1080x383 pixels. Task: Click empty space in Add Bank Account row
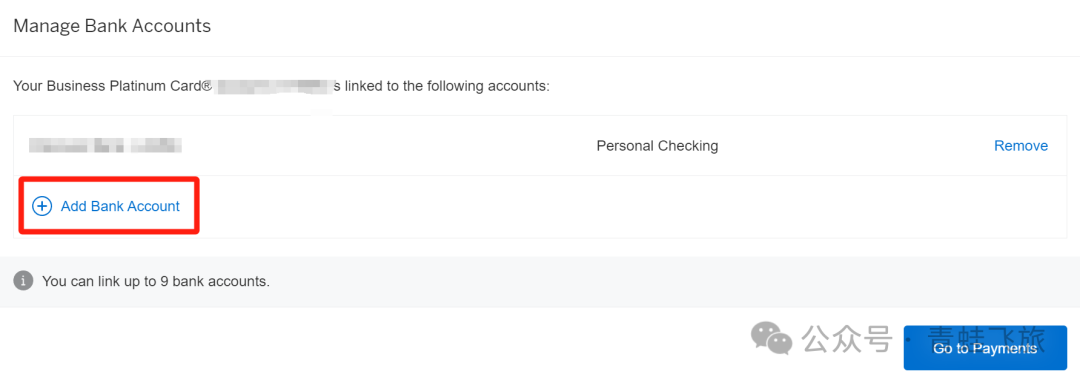(x=620, y=207)
